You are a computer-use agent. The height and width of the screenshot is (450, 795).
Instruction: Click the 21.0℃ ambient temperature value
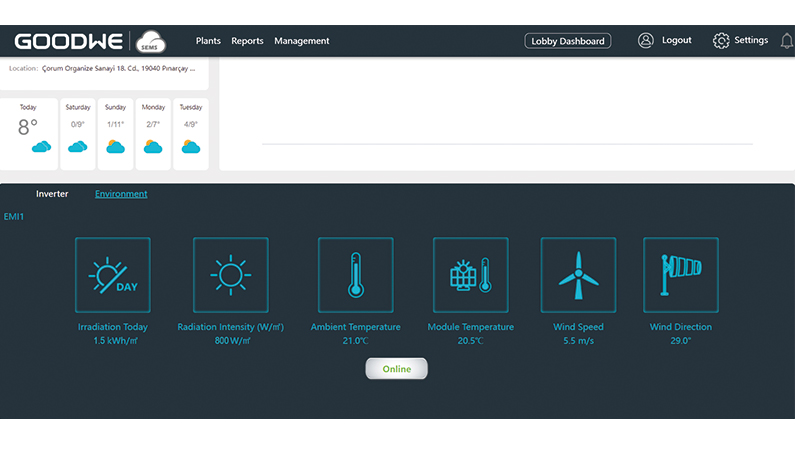click(x=355, y=341)
